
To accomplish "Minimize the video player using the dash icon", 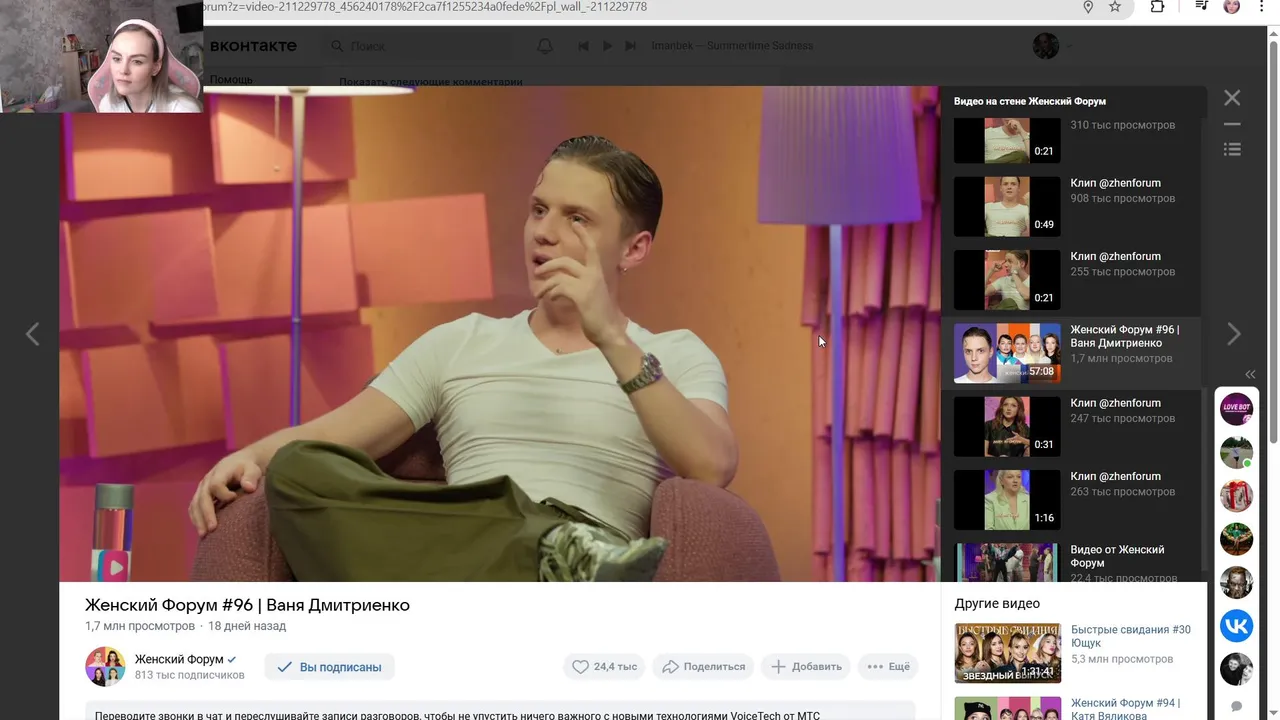I will [1232, 125].
